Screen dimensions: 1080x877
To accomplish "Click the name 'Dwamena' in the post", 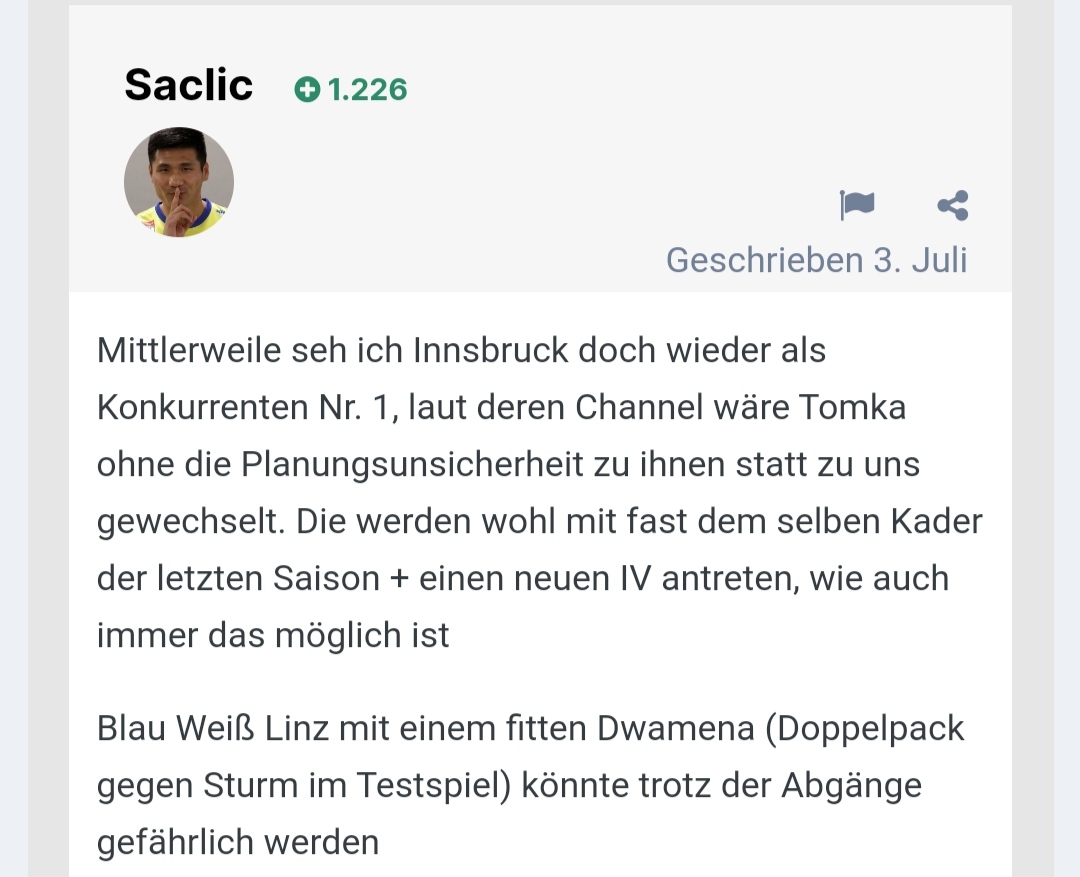I will click(x=676, y=728).
